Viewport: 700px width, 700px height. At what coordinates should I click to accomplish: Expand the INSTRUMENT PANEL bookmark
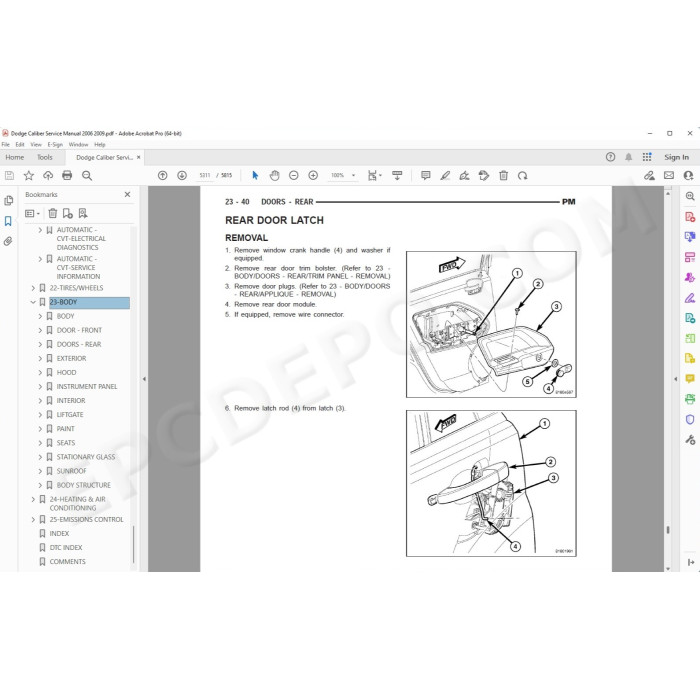click(40, 387)
